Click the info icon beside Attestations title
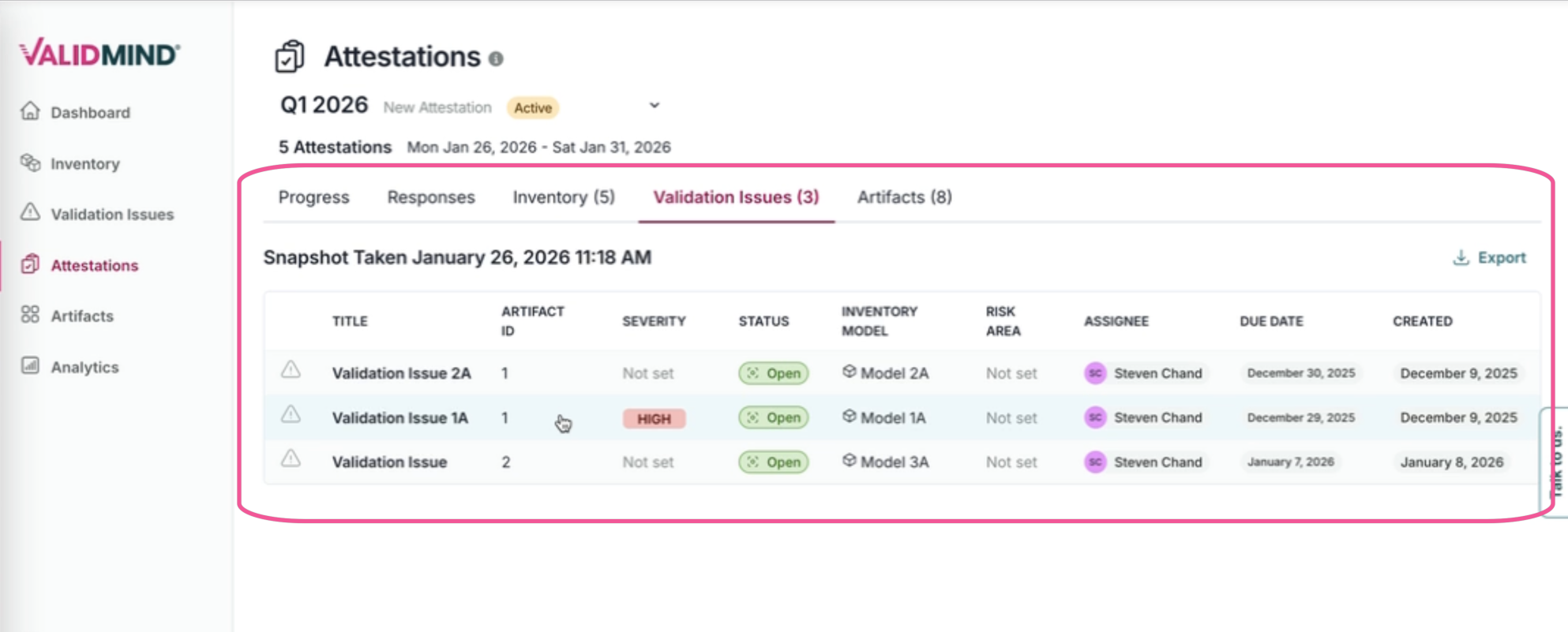The width and height of the screenshot is (1568, 632). pos(496,58)
